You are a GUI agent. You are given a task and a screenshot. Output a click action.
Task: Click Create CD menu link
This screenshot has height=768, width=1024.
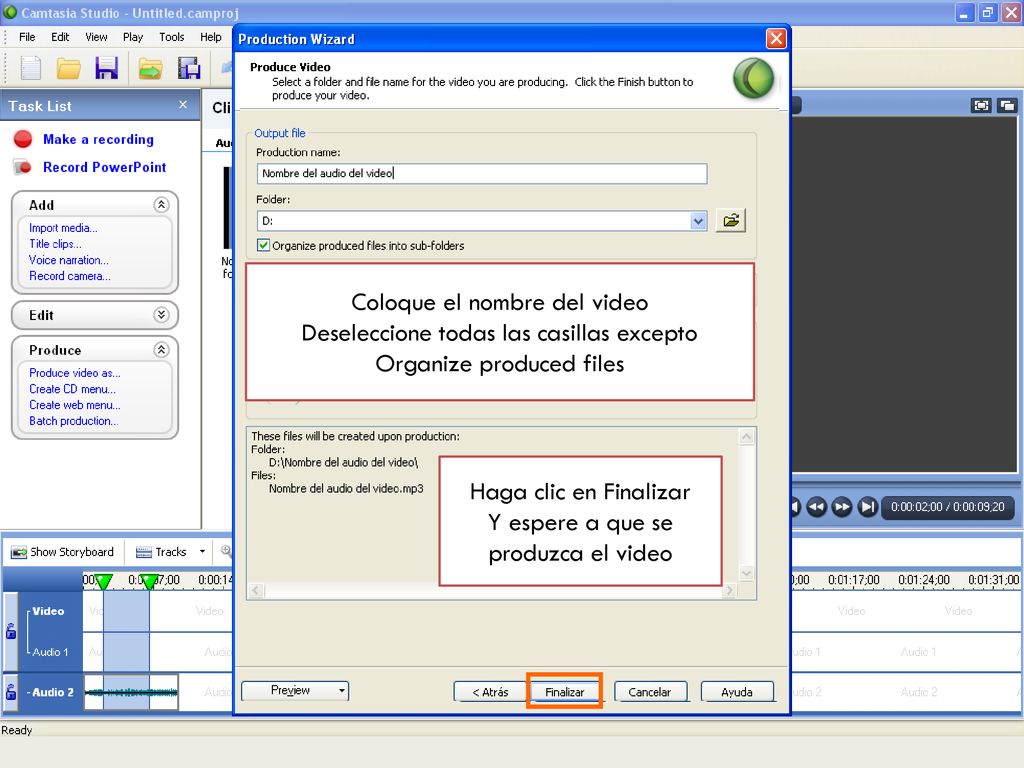72,389
